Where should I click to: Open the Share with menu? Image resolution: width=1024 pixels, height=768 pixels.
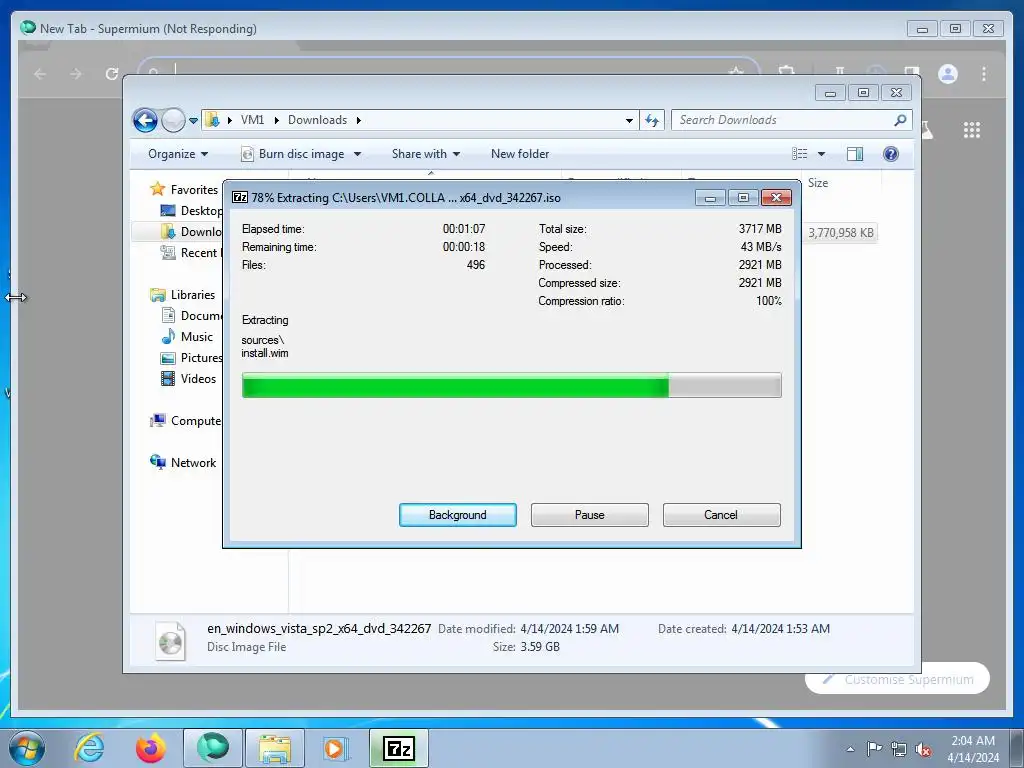coord(426,154)
